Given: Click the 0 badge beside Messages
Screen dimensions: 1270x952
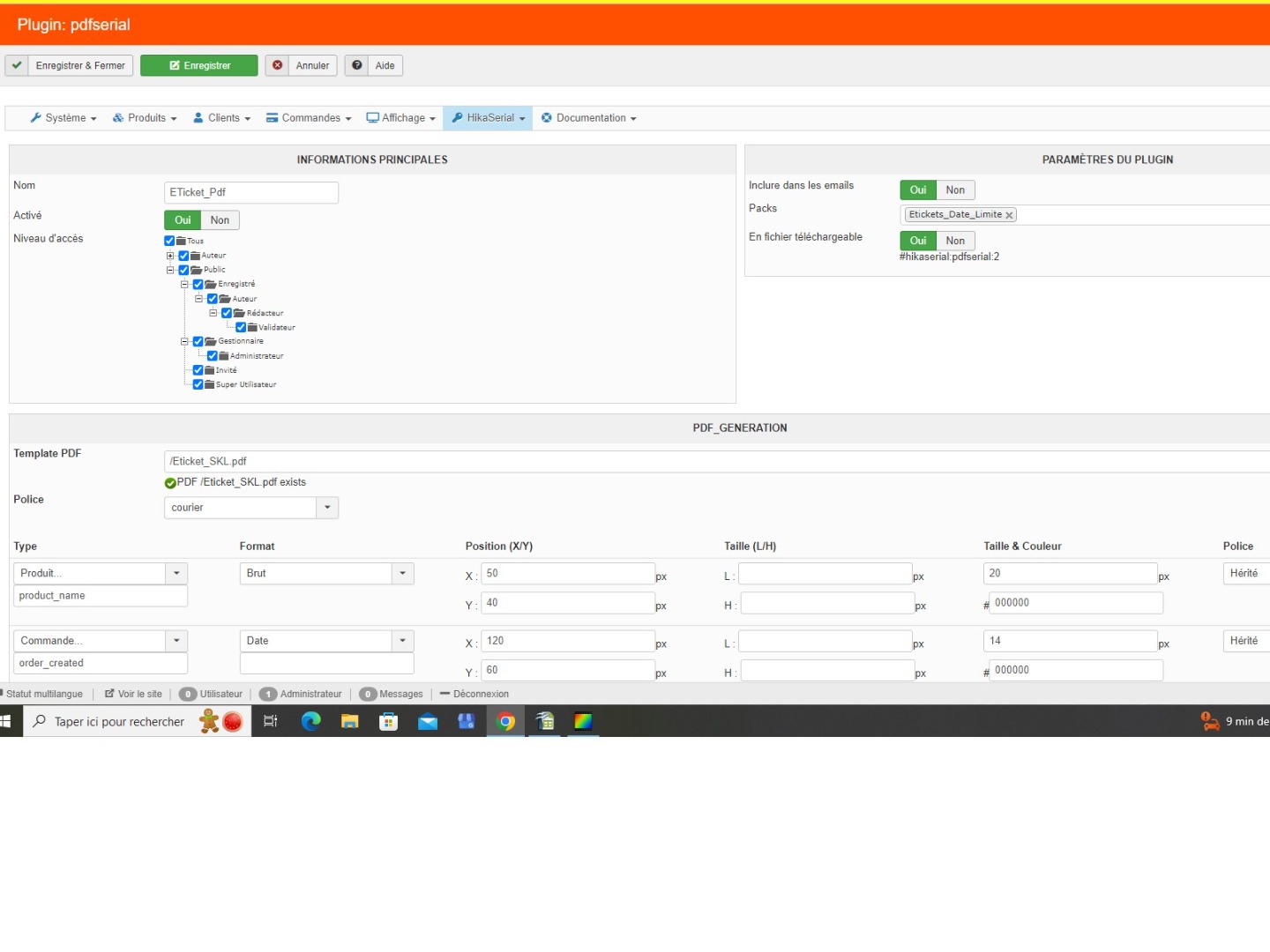Looking at the screenshot, I should [368, 695].
